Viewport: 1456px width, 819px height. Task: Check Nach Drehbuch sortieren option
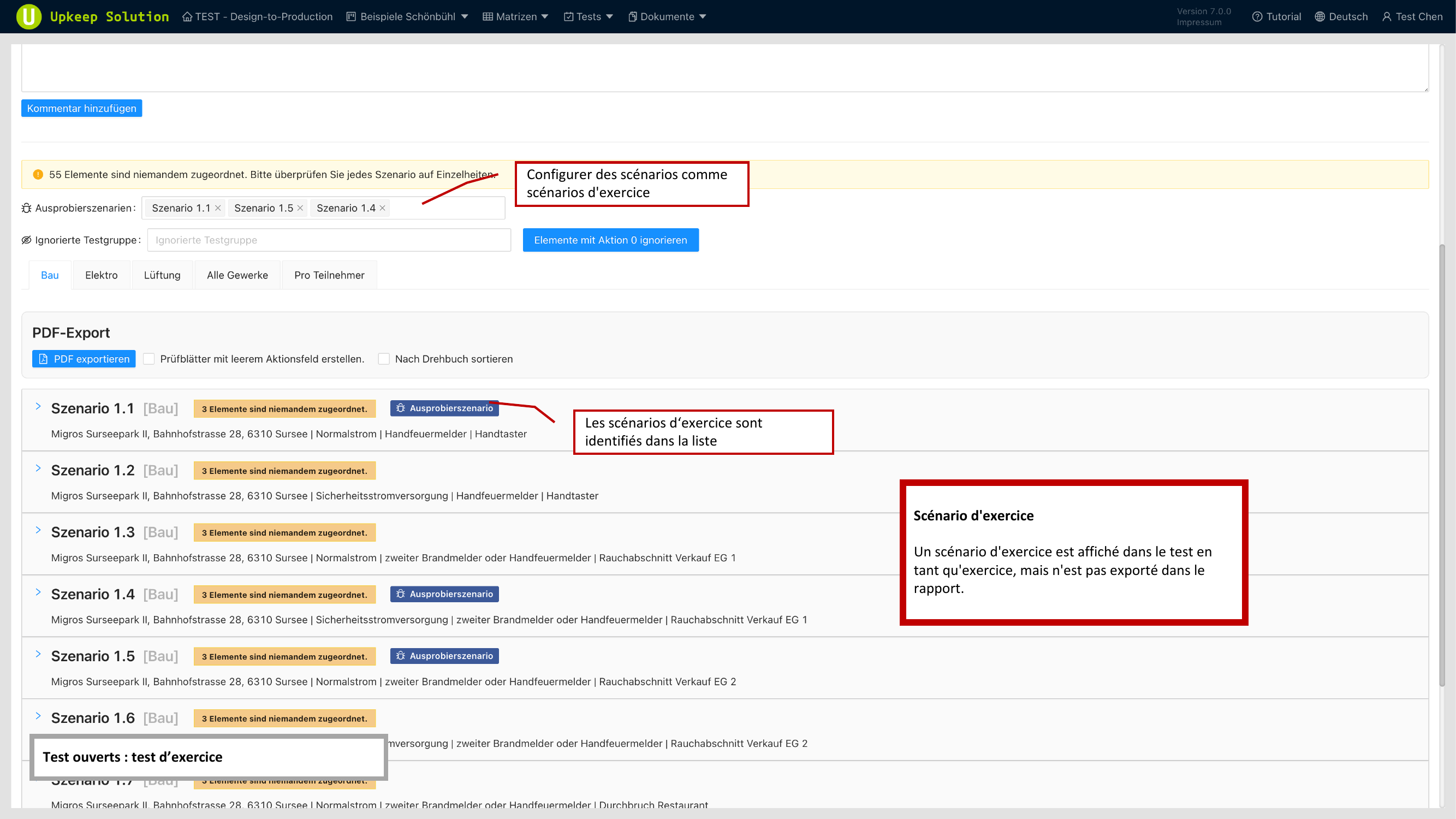click(384, 359)
